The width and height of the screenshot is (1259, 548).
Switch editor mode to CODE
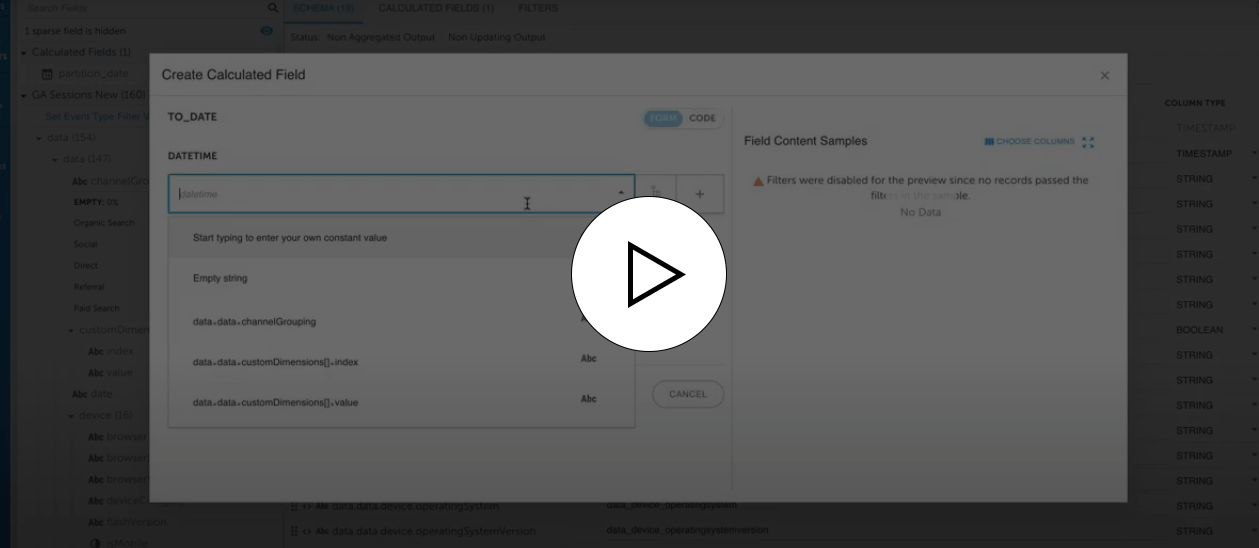coord(702,118)
